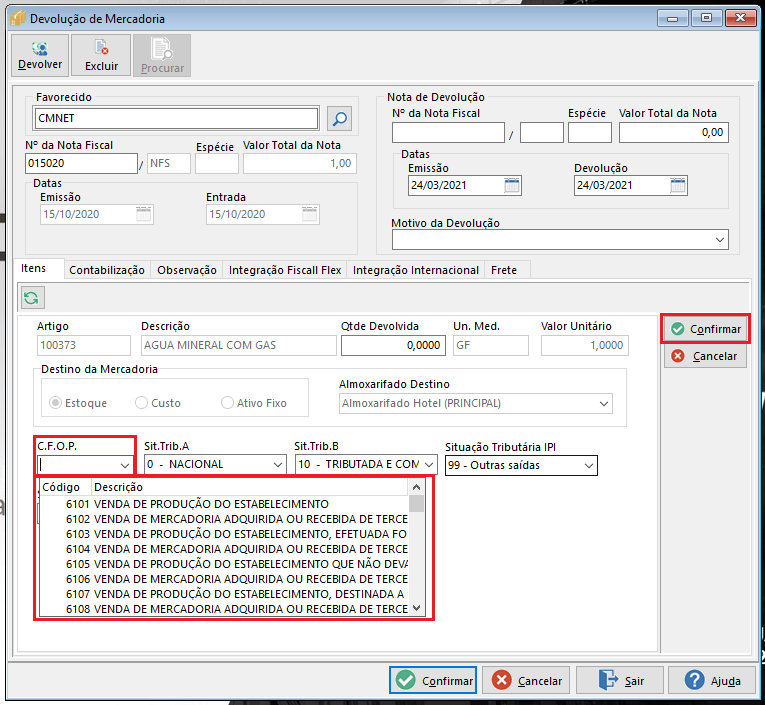
Task: Select the Estoque radio option
Action: point(78,403)
